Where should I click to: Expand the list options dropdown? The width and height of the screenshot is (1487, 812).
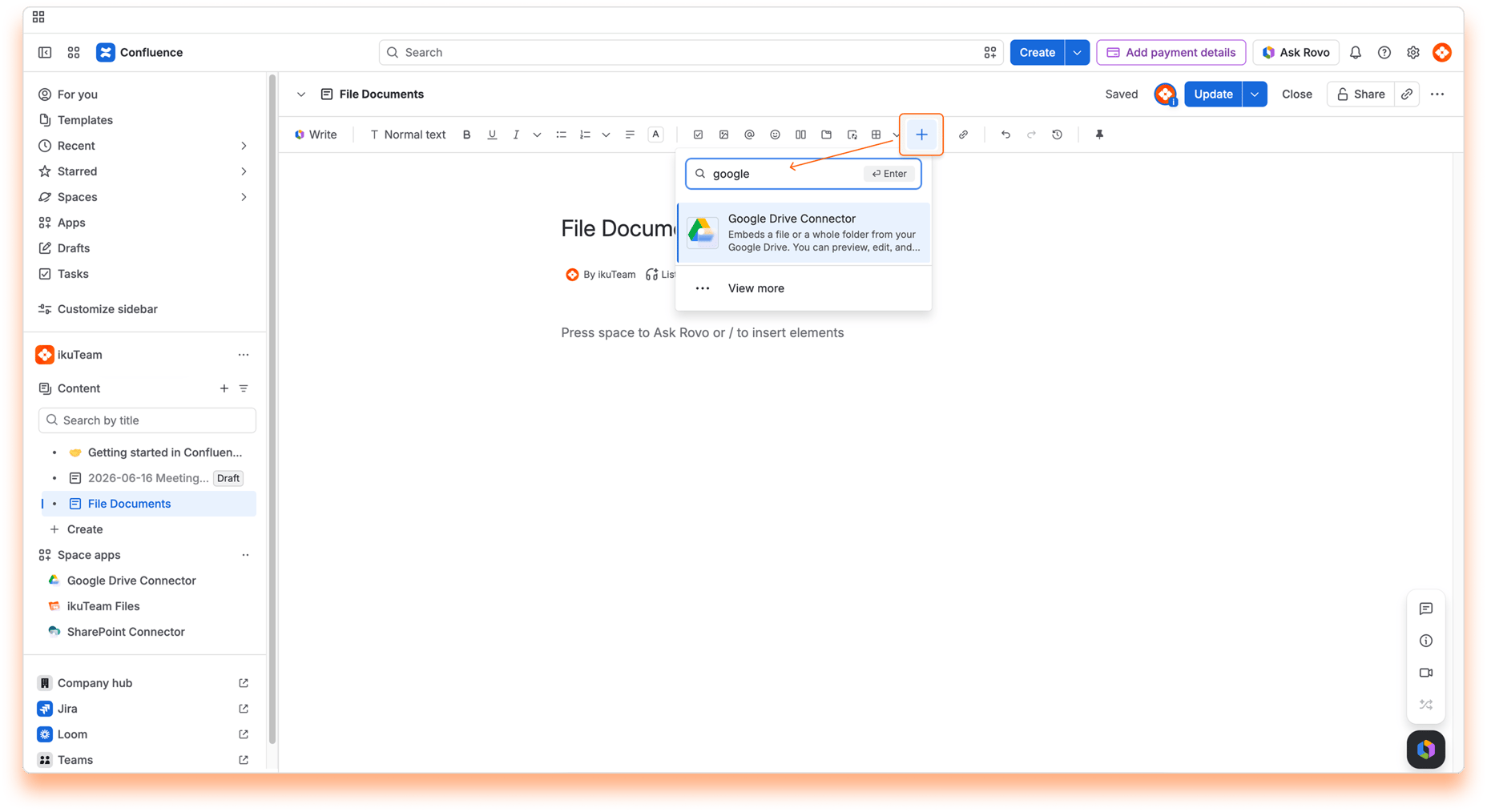click(x=606, y=135)
